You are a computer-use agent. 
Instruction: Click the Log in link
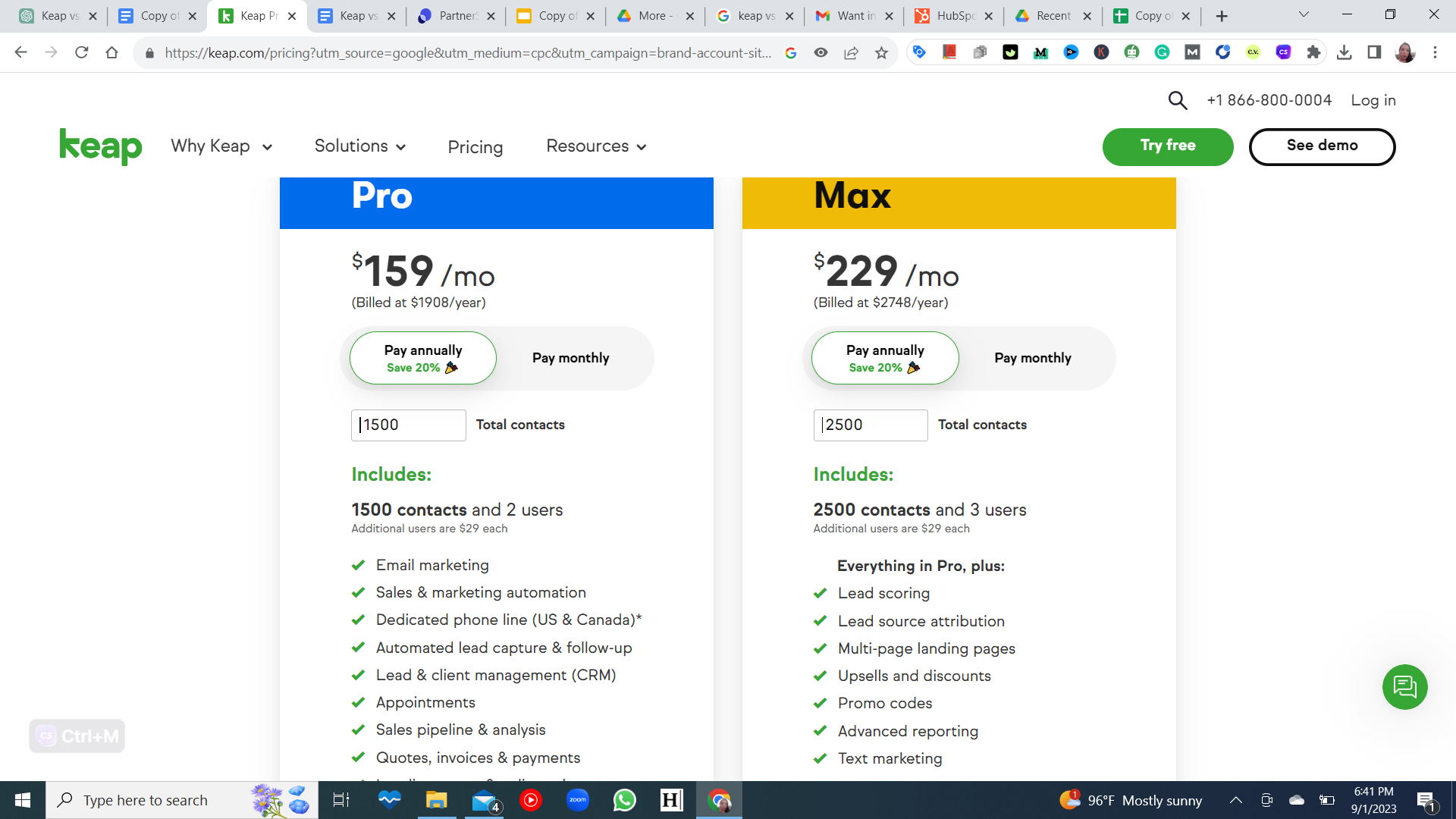[1373, 100]
